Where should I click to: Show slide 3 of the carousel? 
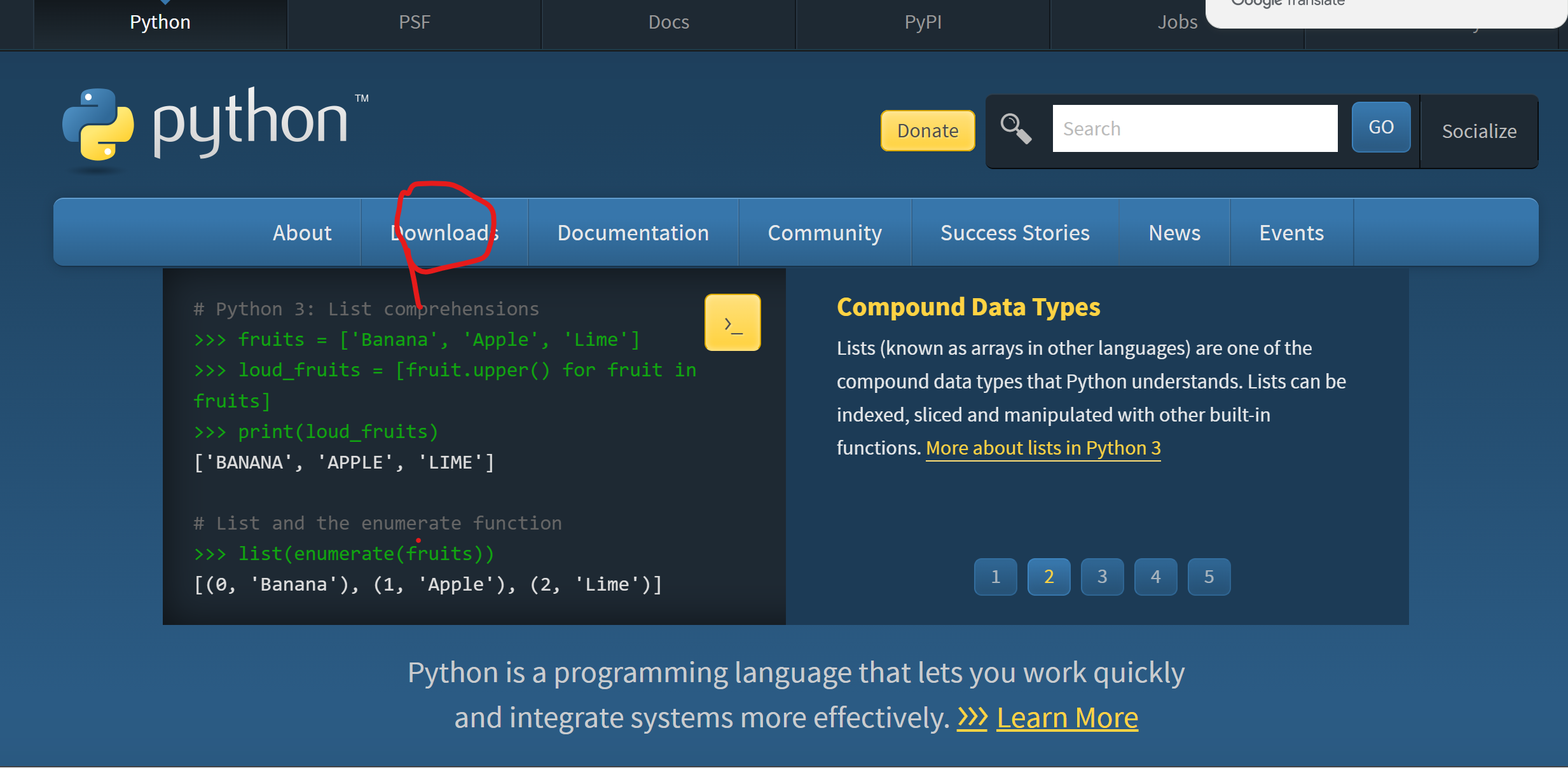pyautogui.click(x=1103, y=577)
